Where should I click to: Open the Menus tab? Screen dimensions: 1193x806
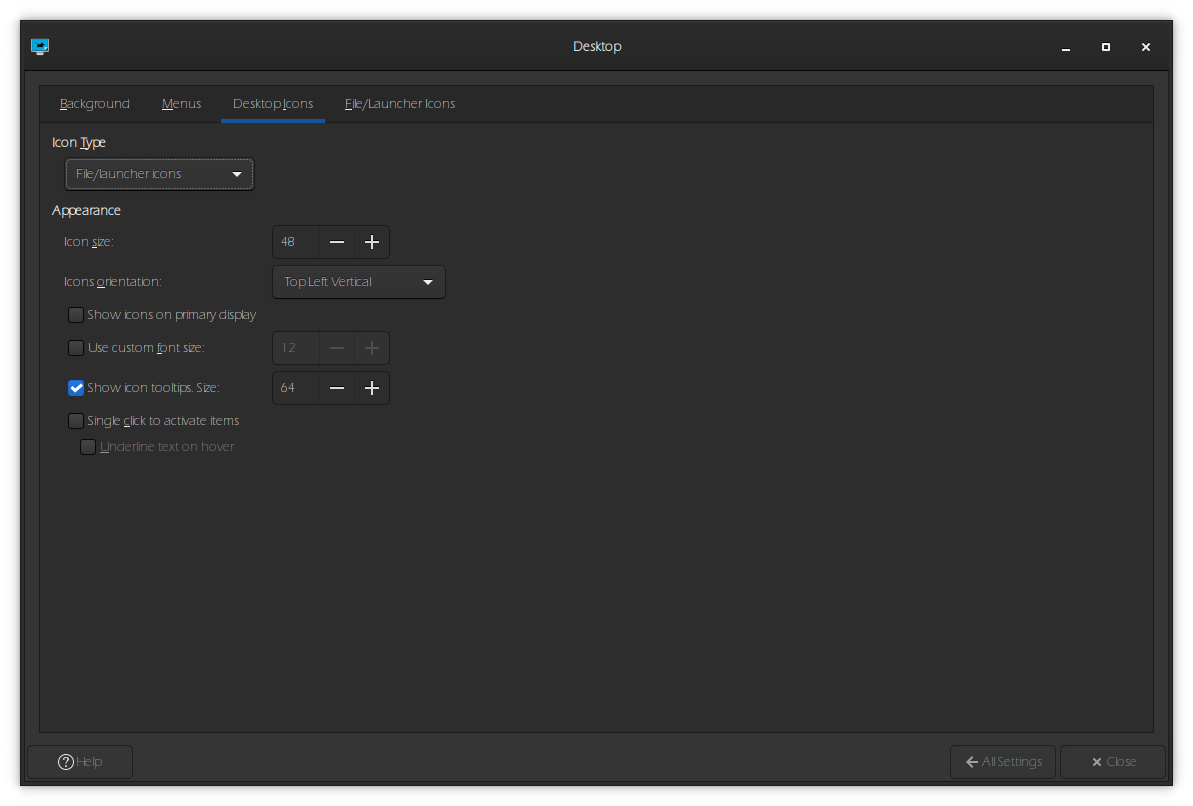[181, 104]
